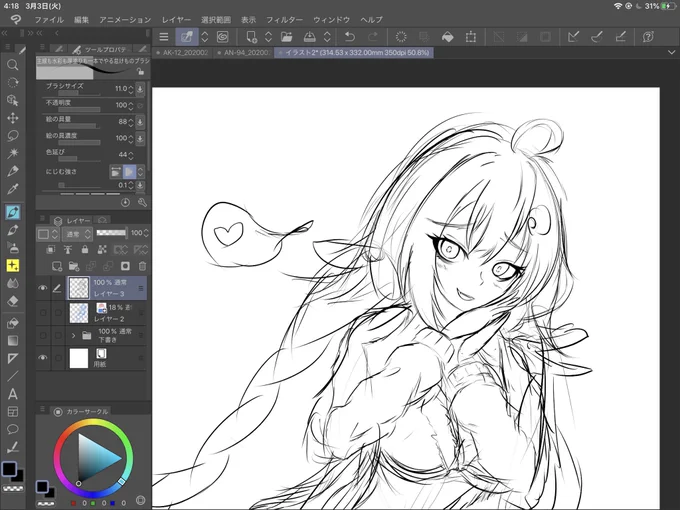Open the ファイル menu
Image resolution: width=680 pixels, height=510 pixels.
click(49, 20)
